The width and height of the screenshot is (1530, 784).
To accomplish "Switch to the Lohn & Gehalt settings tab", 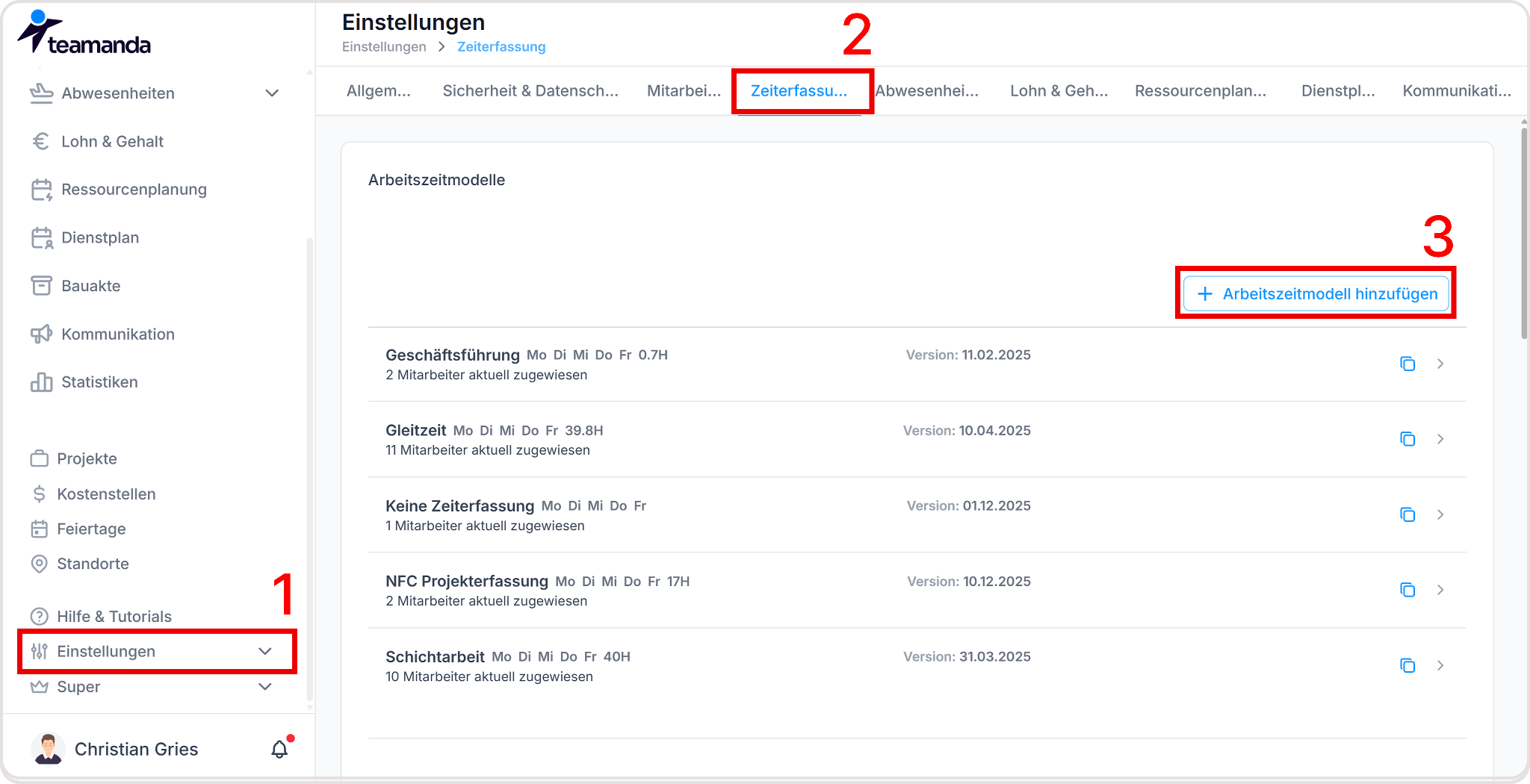I will click(1059, 91).
